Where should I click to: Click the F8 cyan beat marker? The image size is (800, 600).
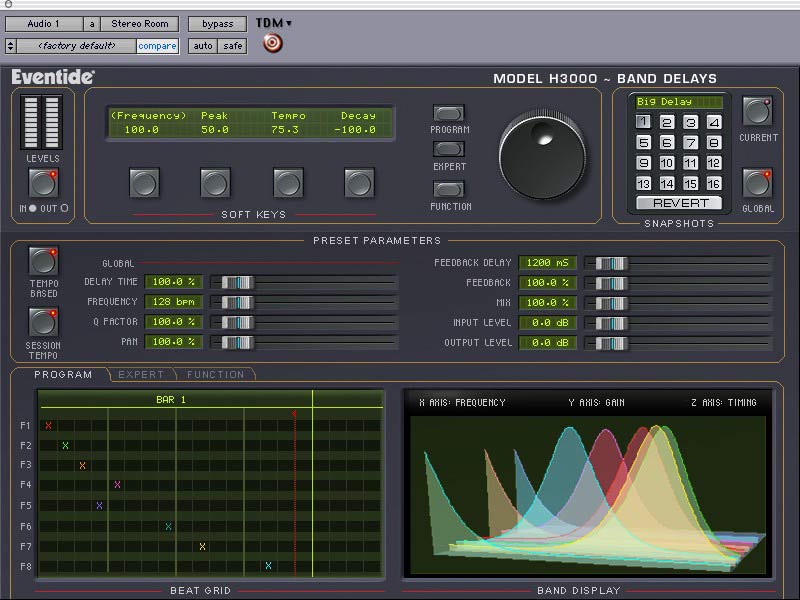point(268,565)
